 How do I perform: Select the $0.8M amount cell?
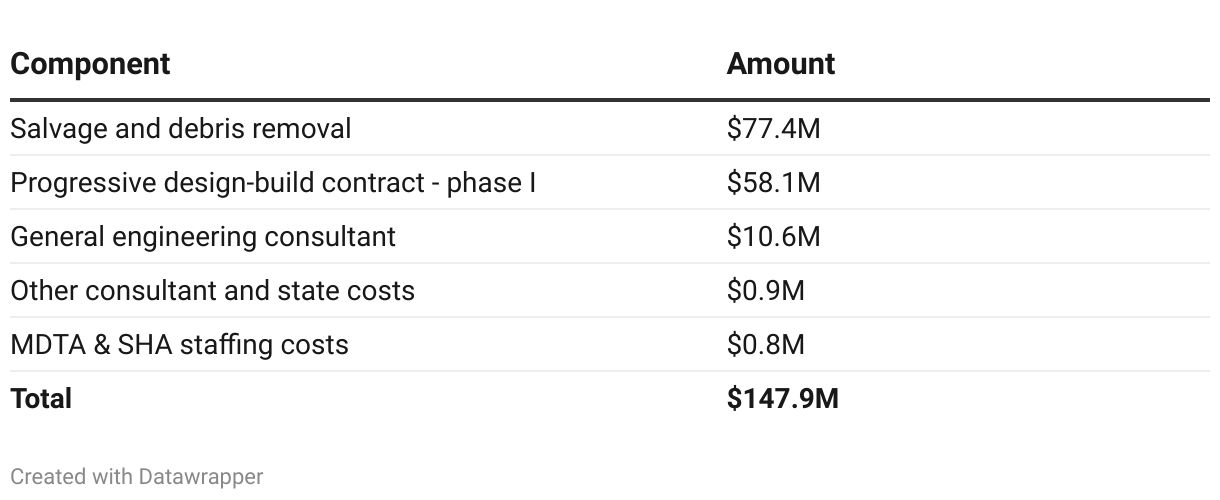[x=765, y=345]
